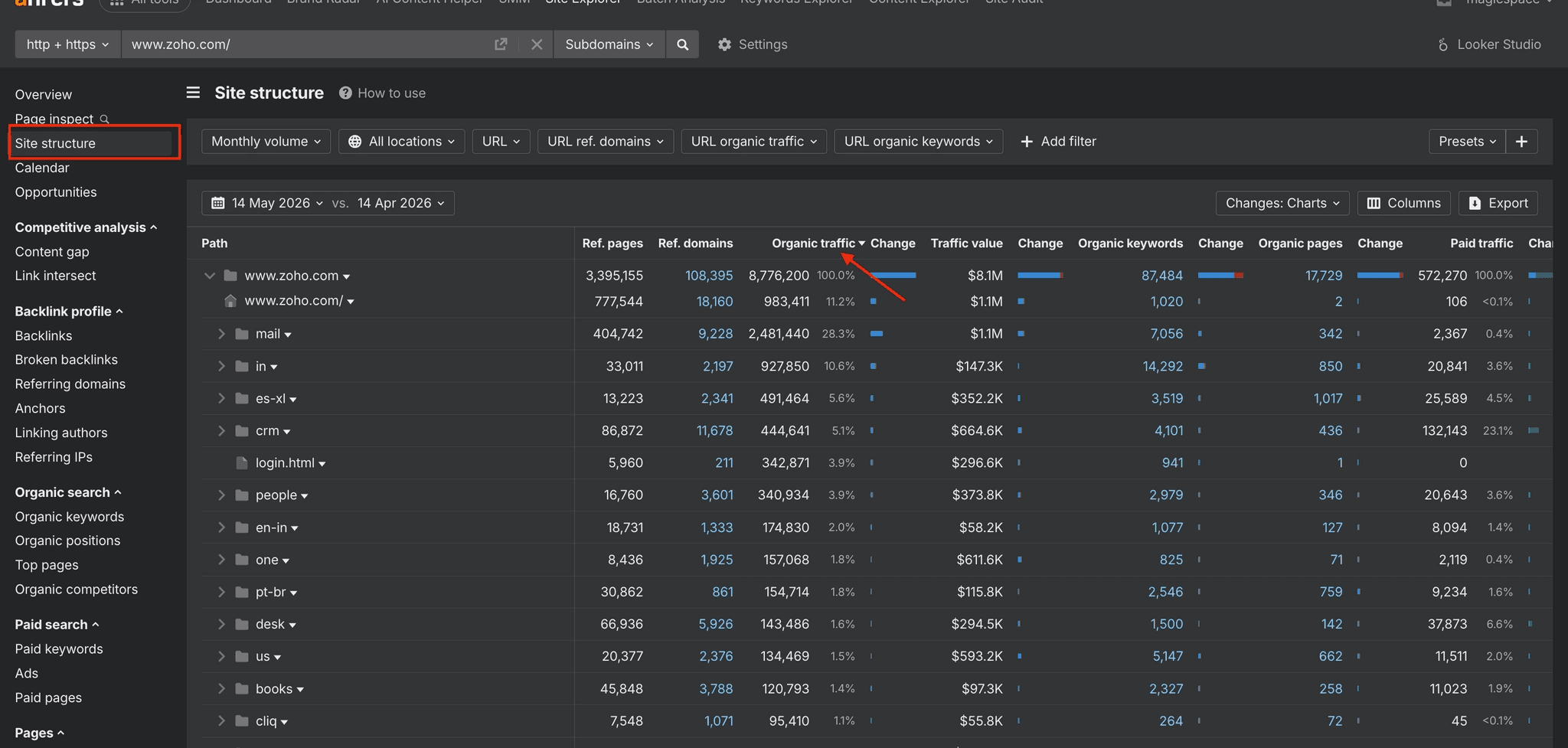Click the file icon next to login.html
The image size is (1568, 748).
pyautogui.click(x=242, y=463)
